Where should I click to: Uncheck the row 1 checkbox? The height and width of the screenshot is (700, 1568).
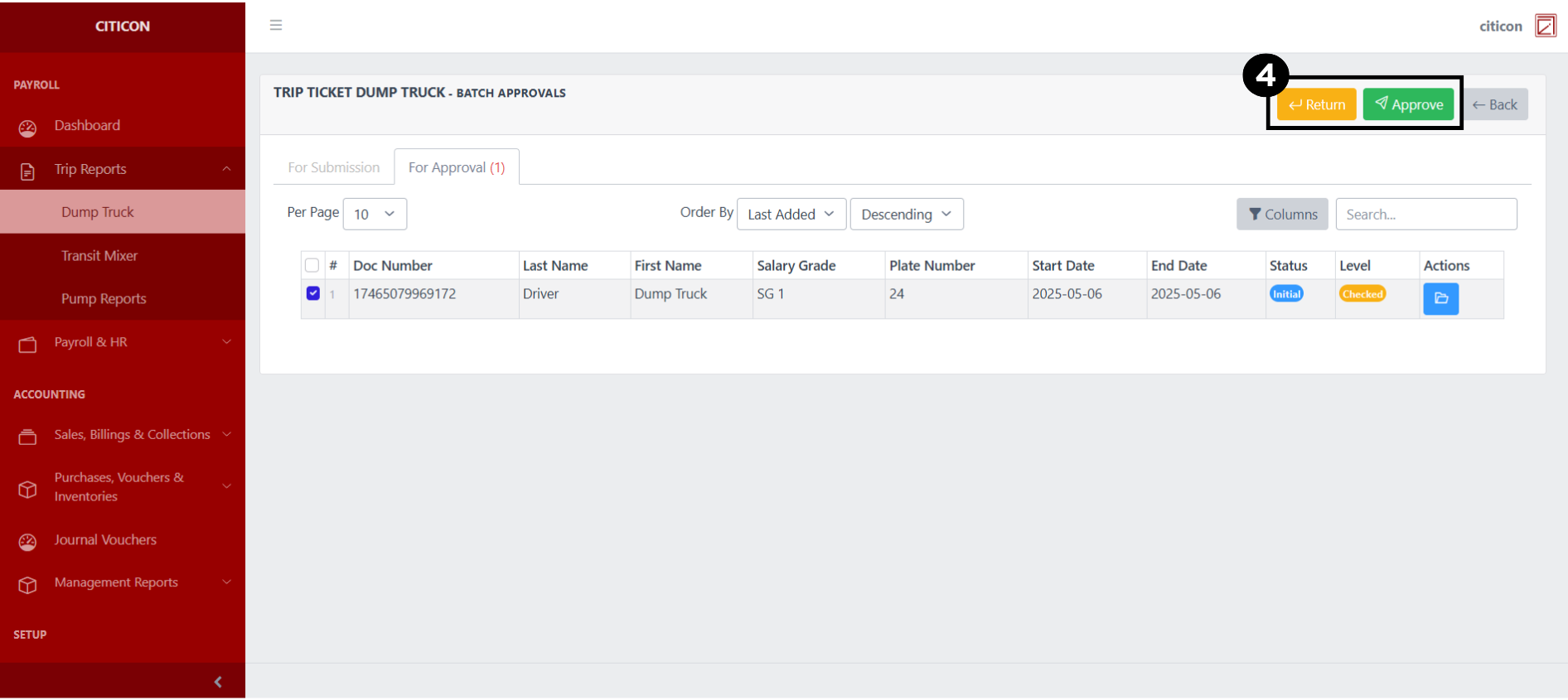point(312,293)
